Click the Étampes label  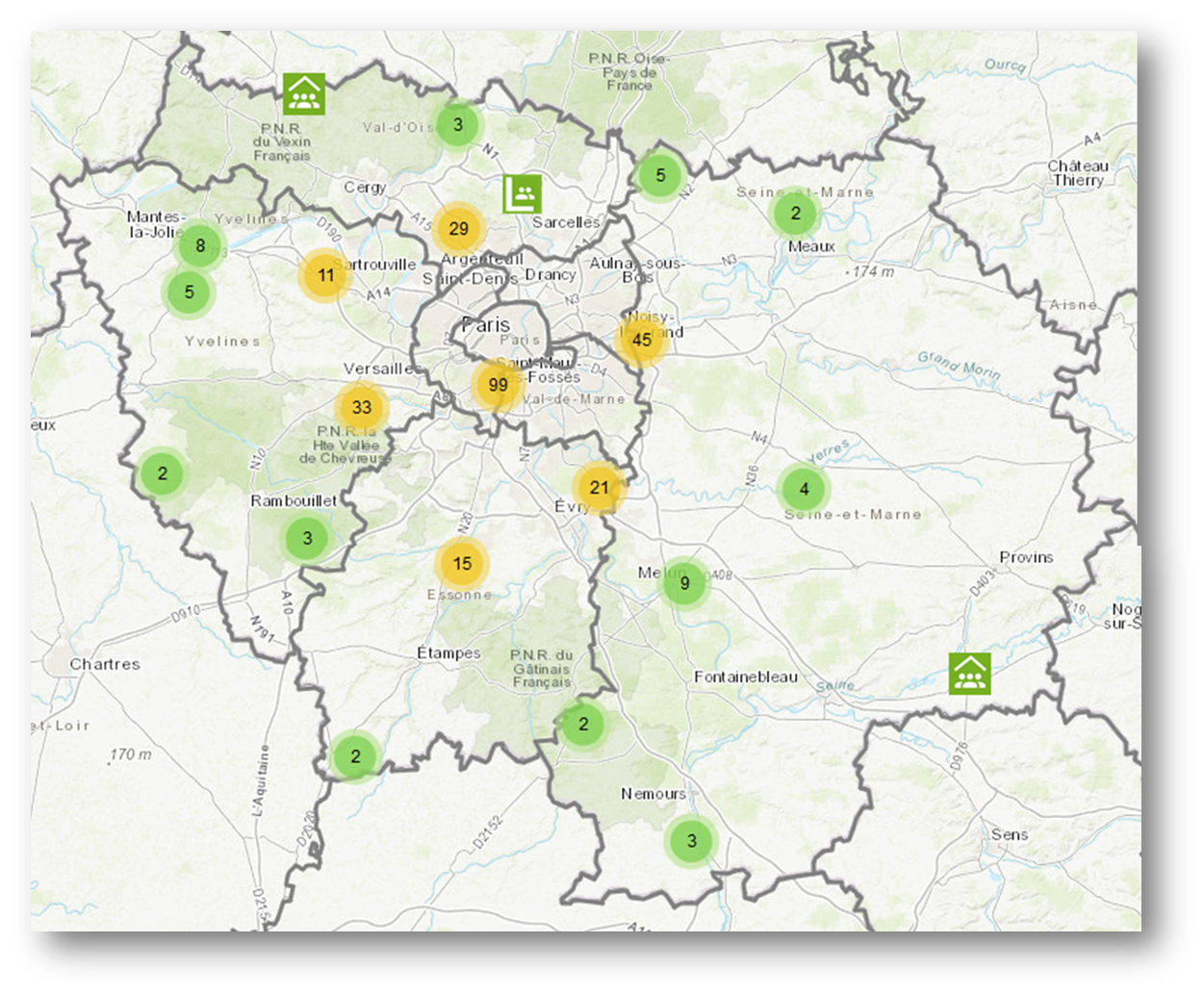click(448, 652)
